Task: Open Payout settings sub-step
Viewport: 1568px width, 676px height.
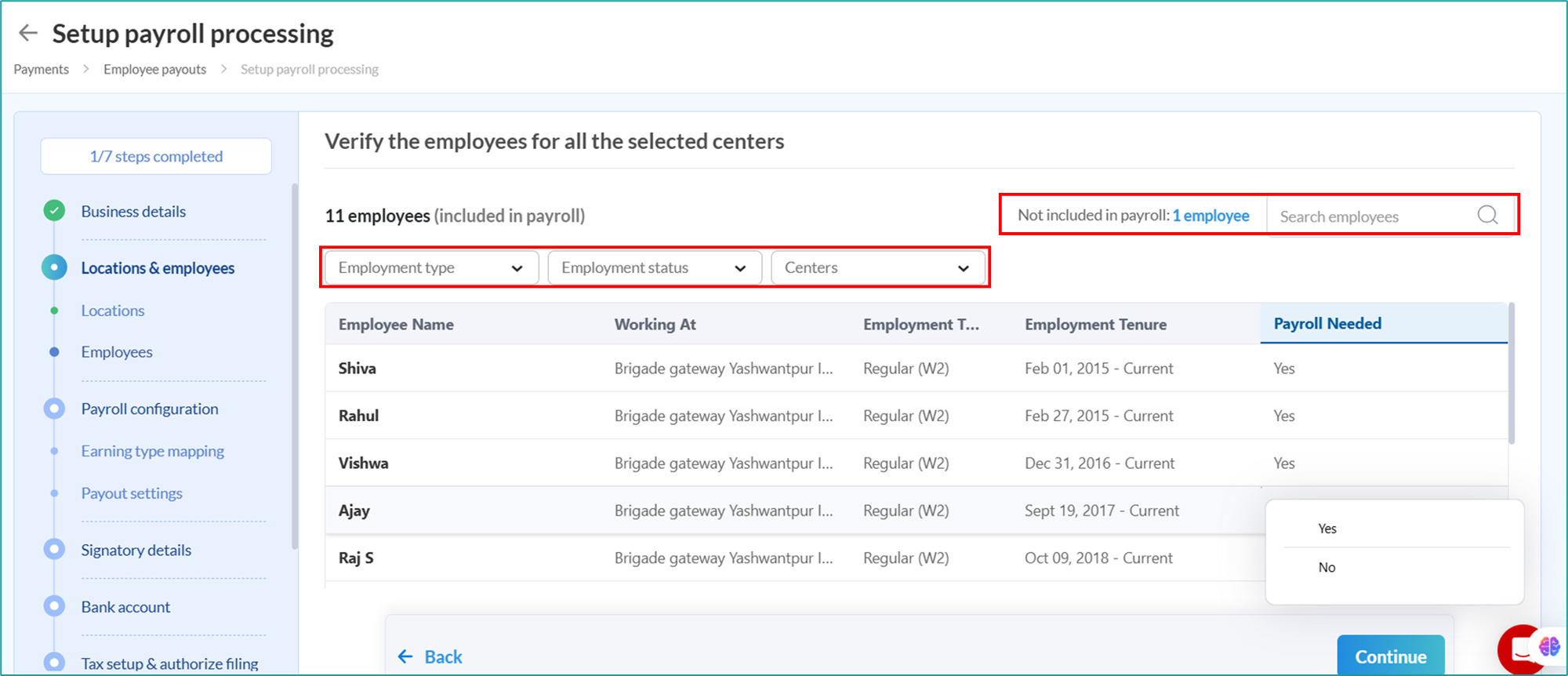Action: coord(132,493)
